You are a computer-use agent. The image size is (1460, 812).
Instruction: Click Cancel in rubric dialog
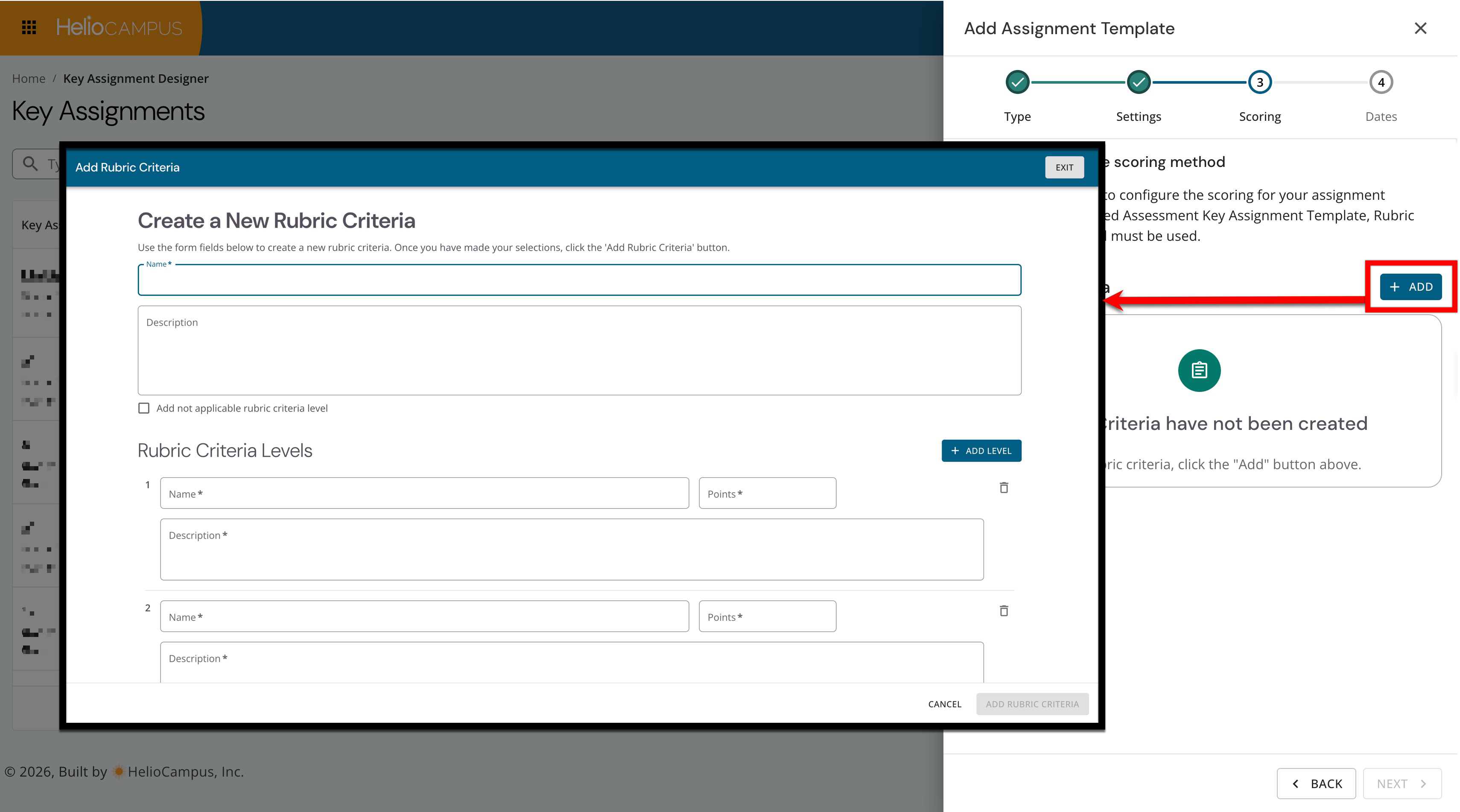pyautogui.click(x=944, y=704)
